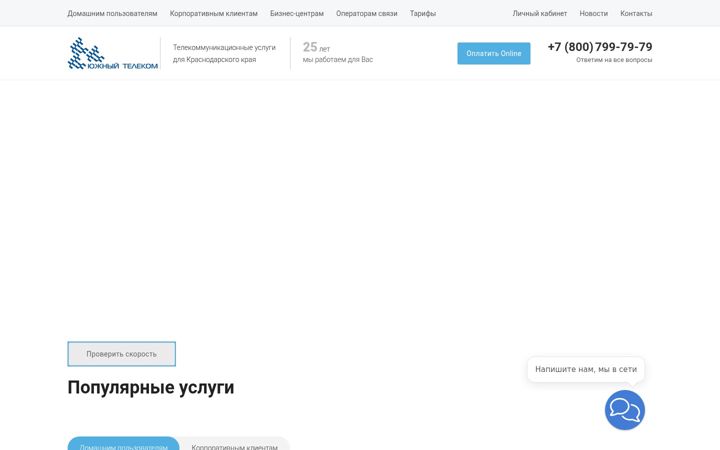Go to Новости page
The image size is (720, 450).
(593, 13)
